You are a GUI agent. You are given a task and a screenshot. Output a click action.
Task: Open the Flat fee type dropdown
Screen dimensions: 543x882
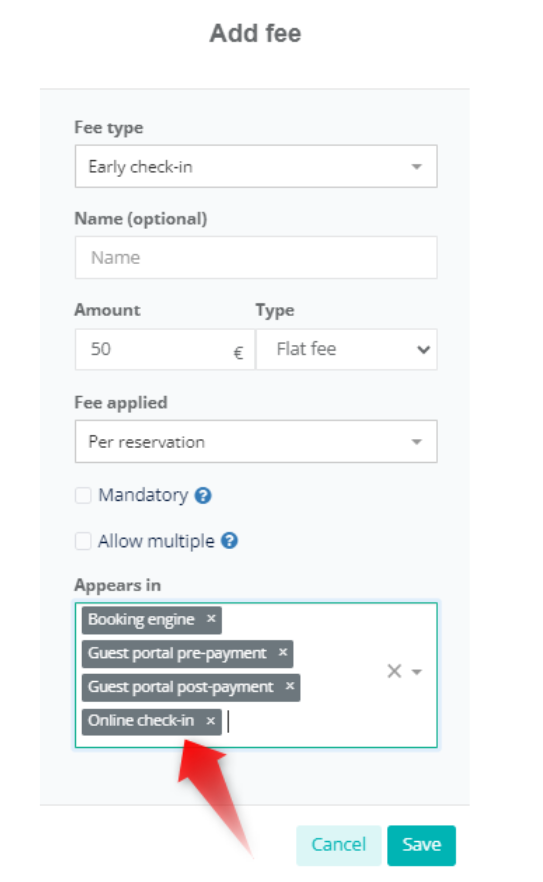pyautogui.click(x=347, y=349)
